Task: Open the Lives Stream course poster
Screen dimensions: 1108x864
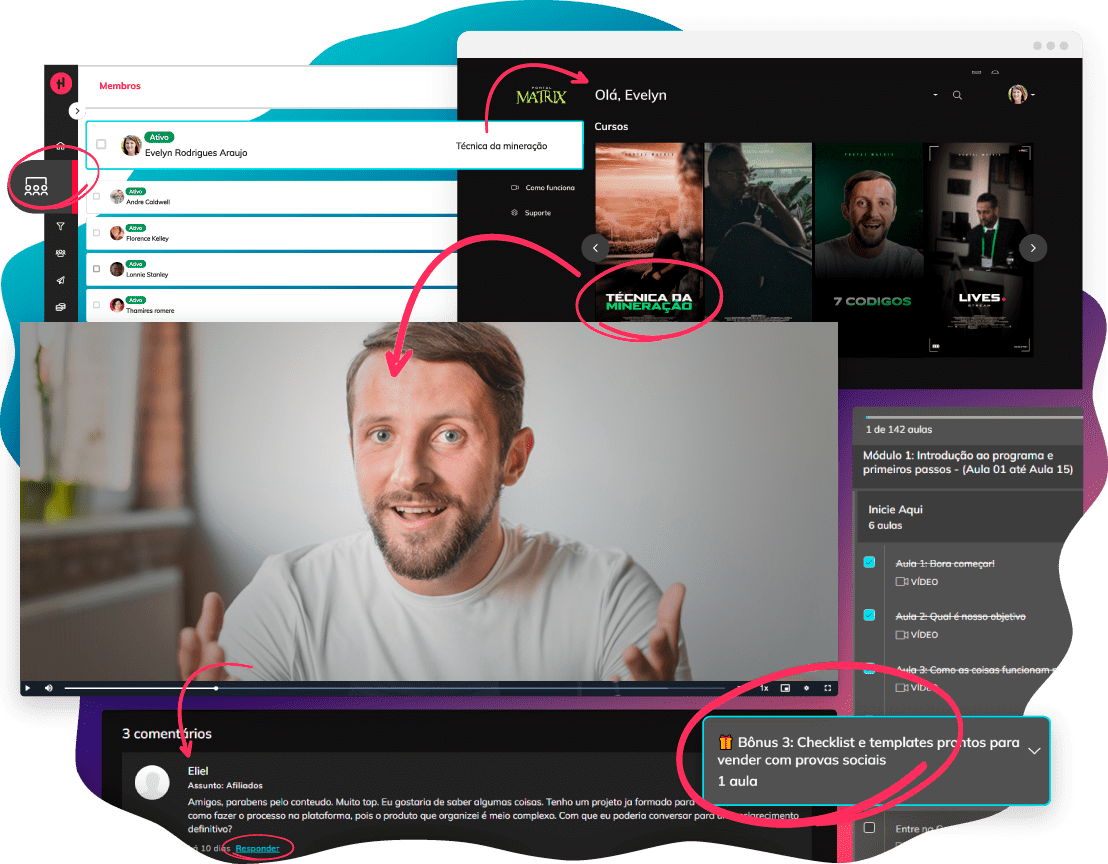Action: 979,247
